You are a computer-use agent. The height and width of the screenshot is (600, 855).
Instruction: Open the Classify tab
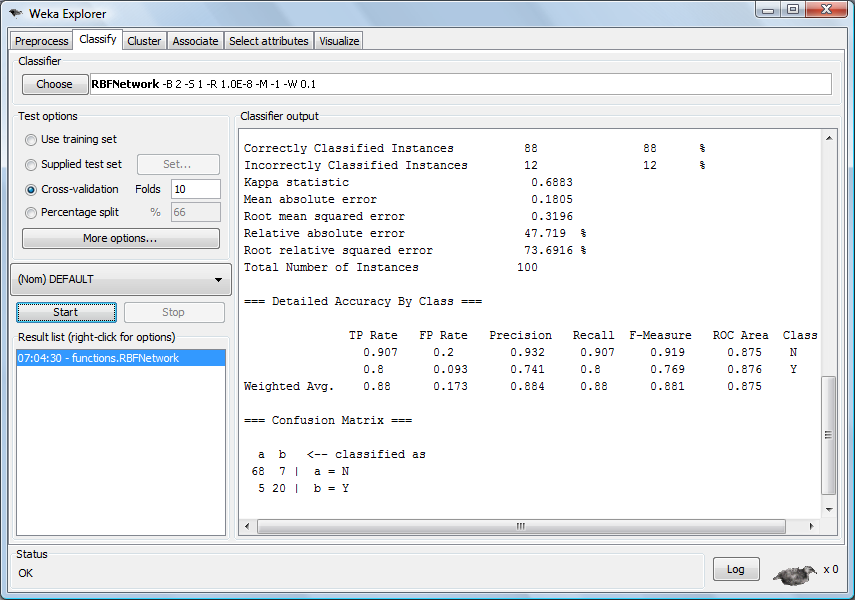tap(98, 39)
